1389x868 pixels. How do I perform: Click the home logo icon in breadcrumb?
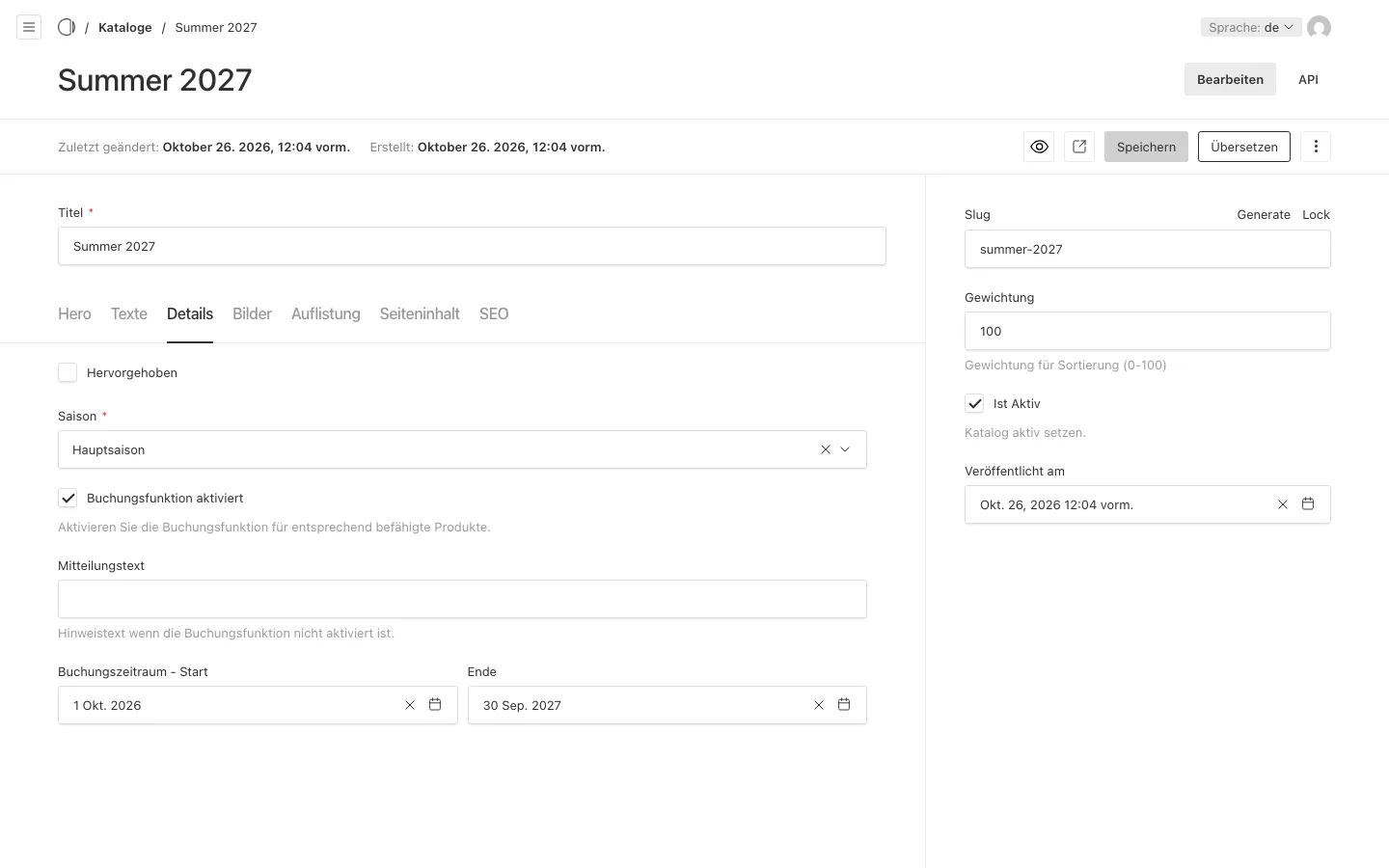pyautogui.click(x=67, y=27)
